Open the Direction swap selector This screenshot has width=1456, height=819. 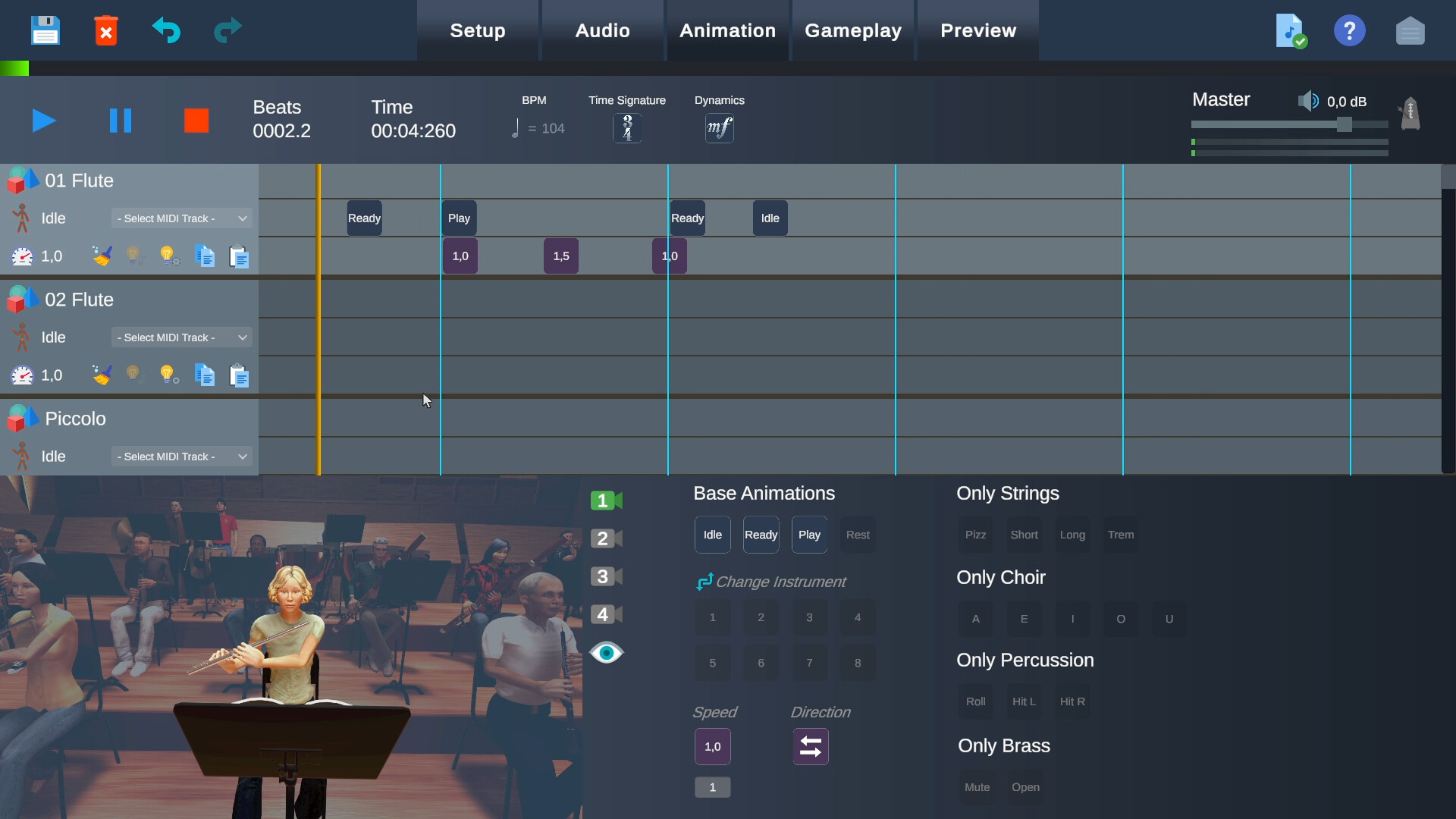[810, 746]
